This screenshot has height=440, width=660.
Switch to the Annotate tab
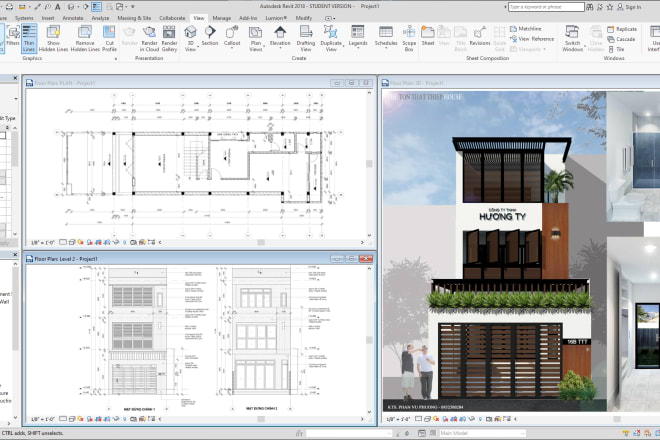coord(73,18)
